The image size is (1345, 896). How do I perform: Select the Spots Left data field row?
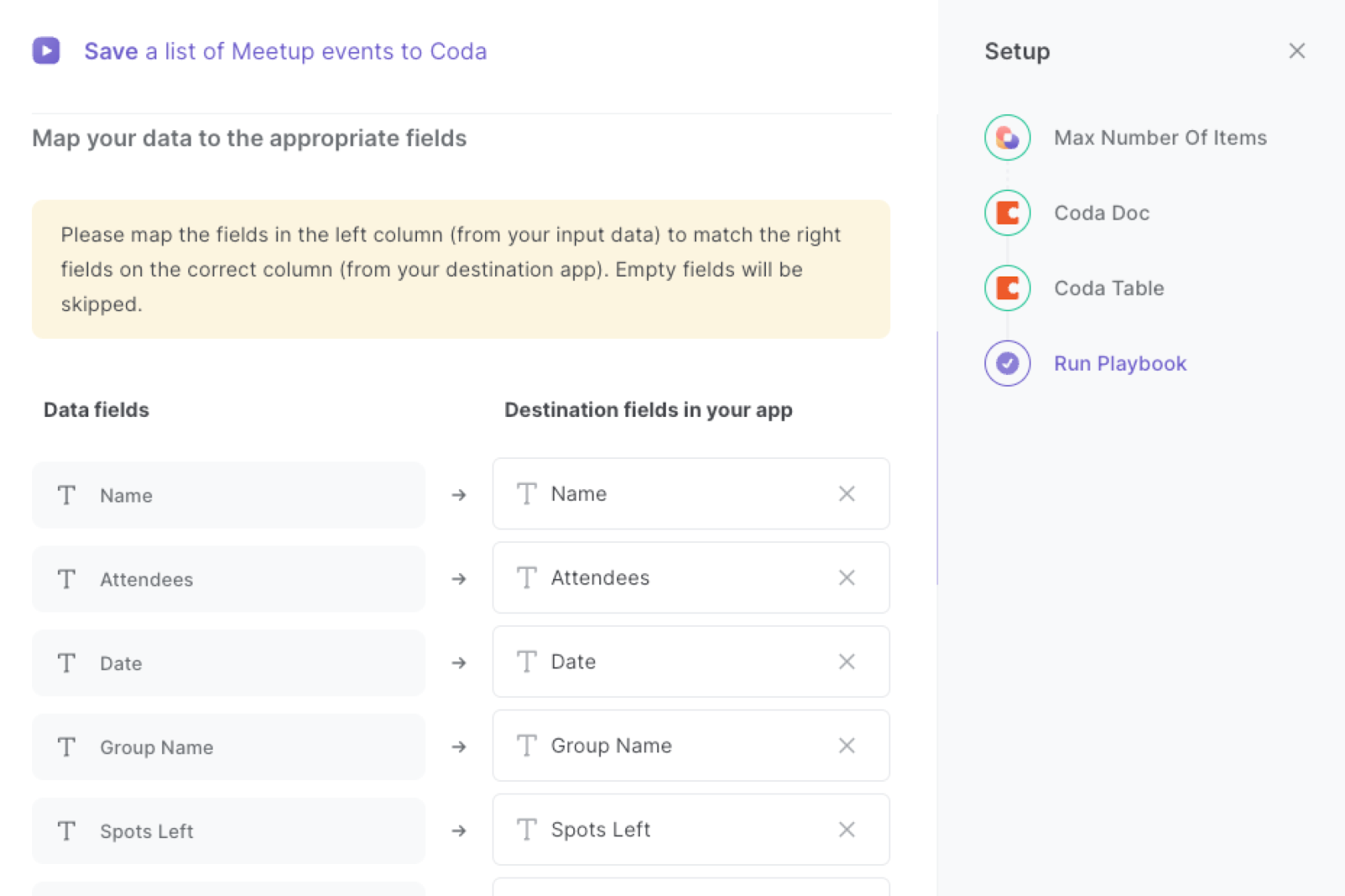click(x=229, y=831)
